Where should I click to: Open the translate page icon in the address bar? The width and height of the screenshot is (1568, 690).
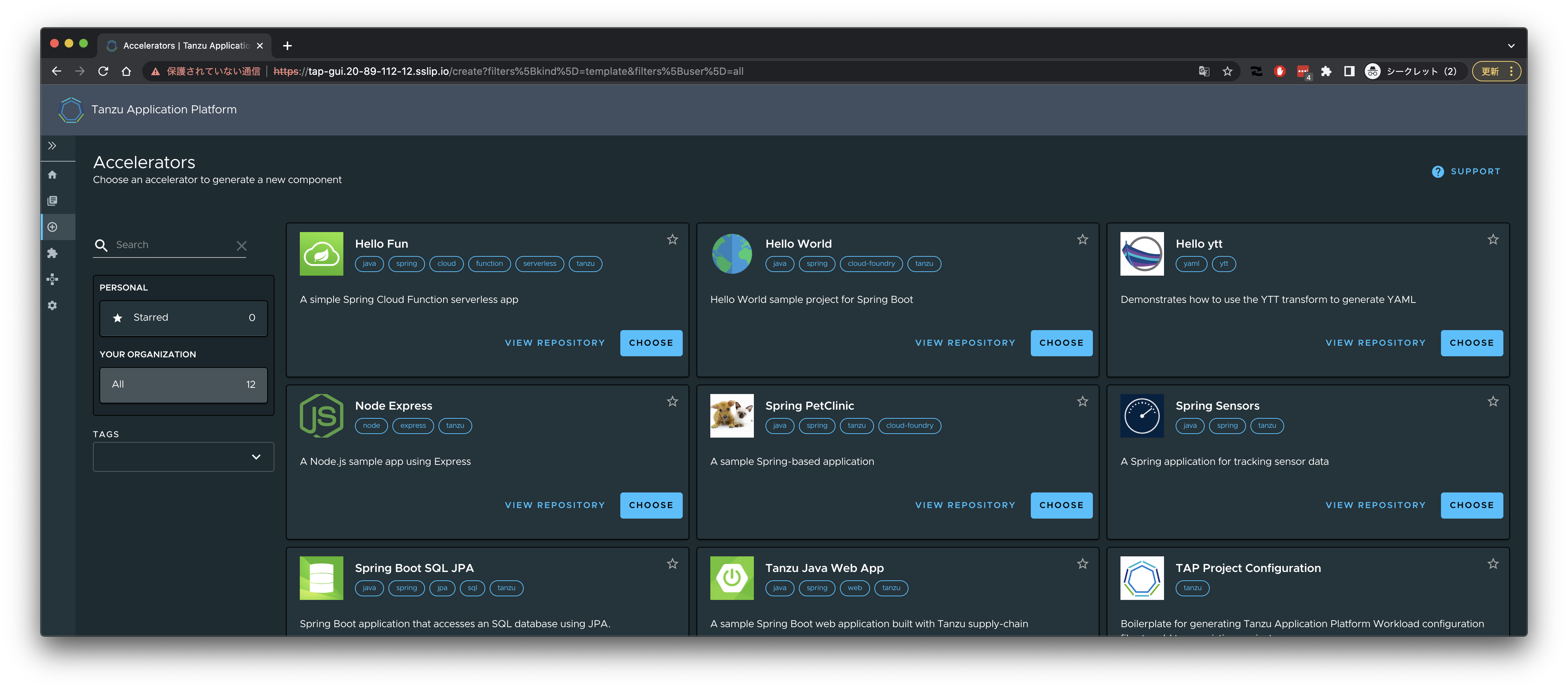1203,71
